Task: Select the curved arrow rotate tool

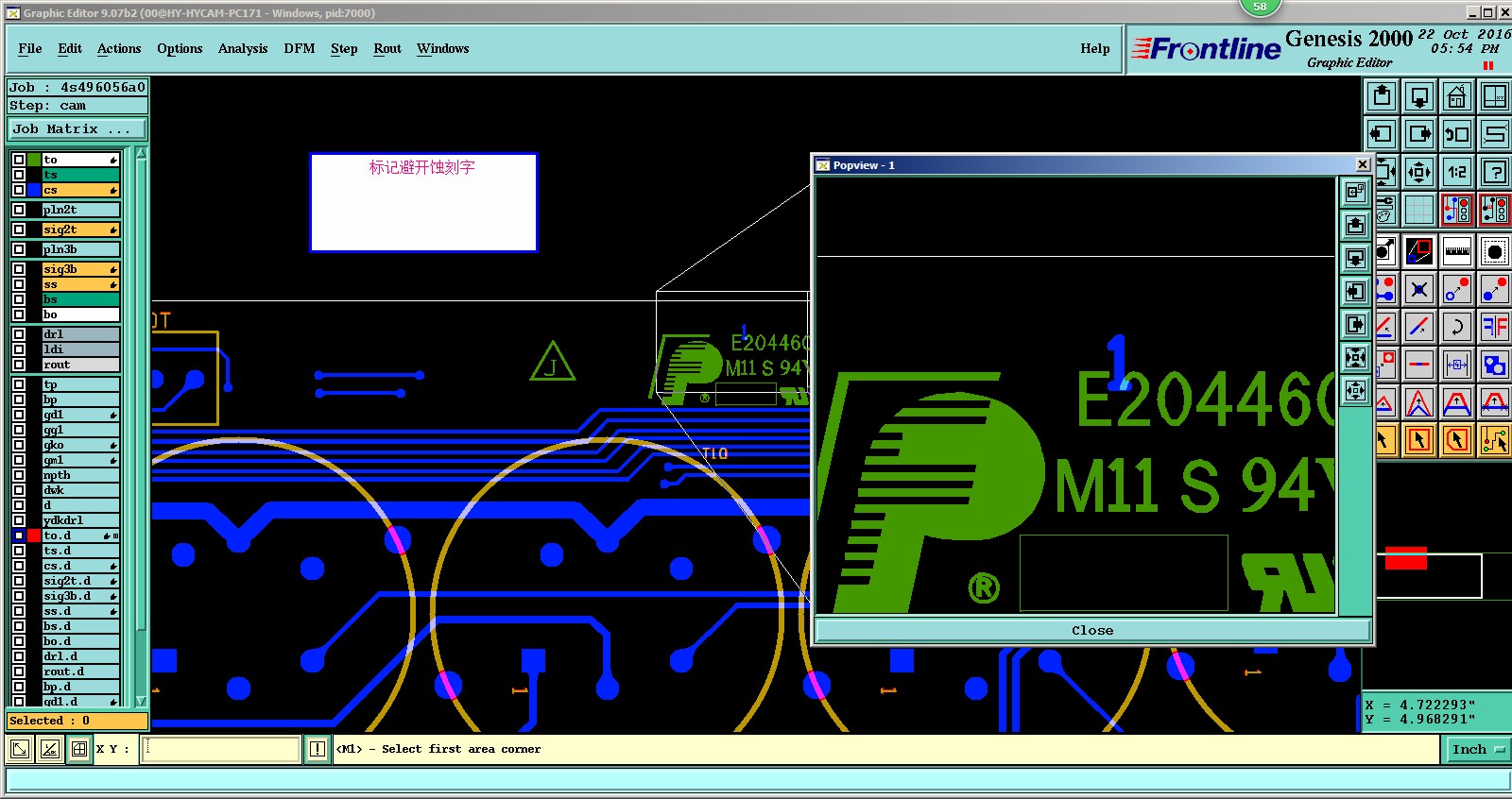Action: coord(1457,327)
